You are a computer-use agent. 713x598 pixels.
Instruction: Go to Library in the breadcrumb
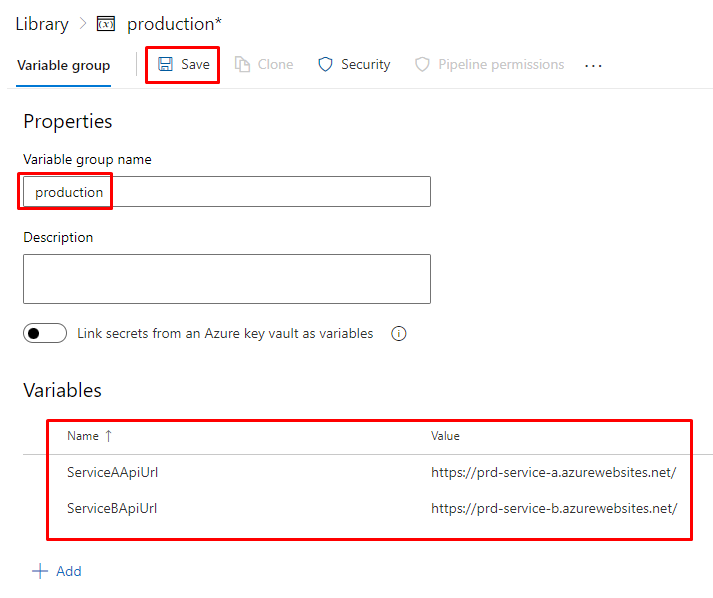point(42,24)
